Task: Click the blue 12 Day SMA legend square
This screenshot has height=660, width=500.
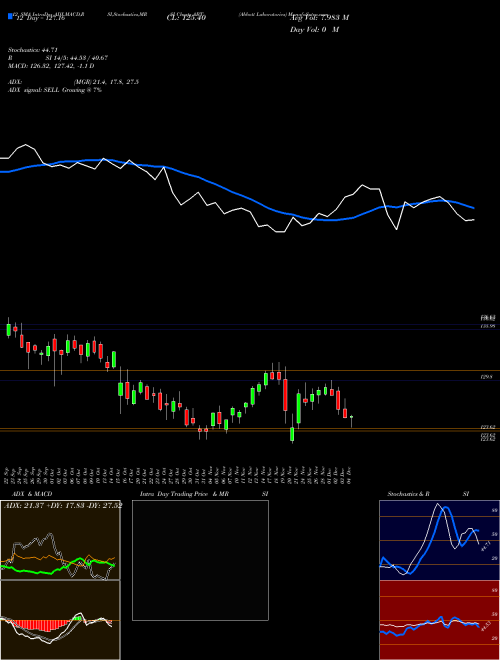Action: [x=10, y=16]
